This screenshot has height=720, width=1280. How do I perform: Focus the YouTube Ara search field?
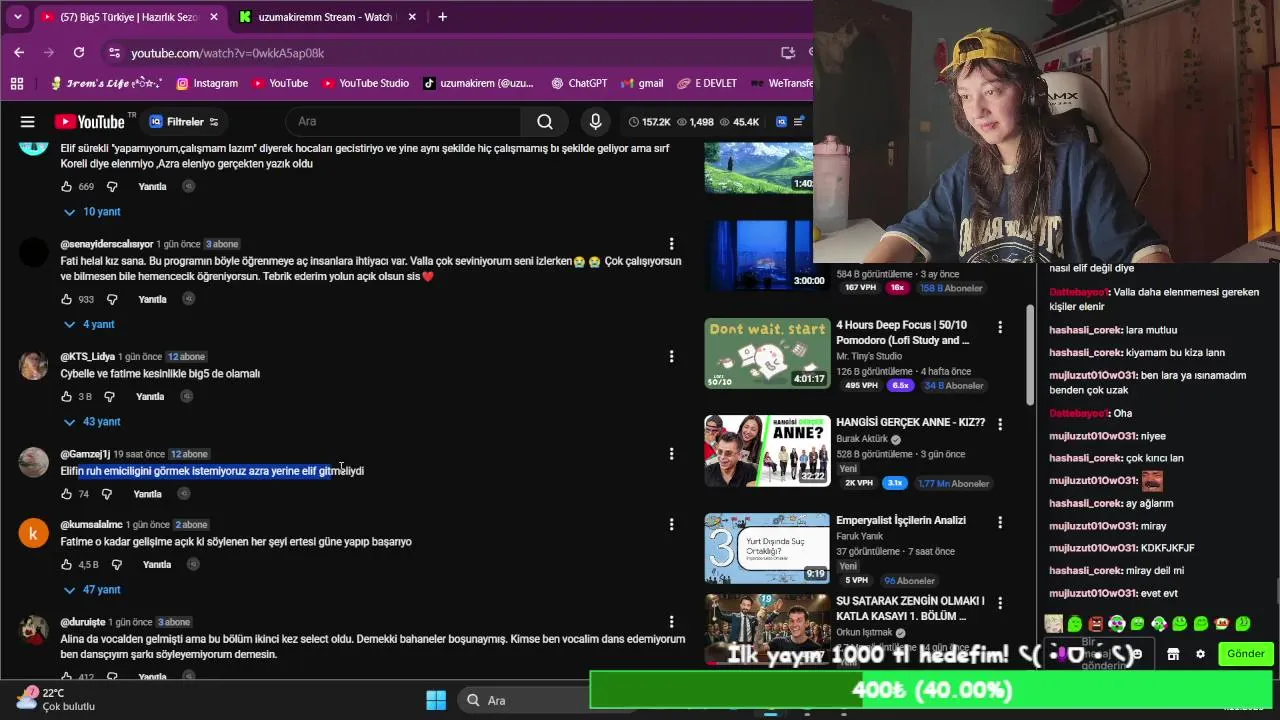pos(404,122)
